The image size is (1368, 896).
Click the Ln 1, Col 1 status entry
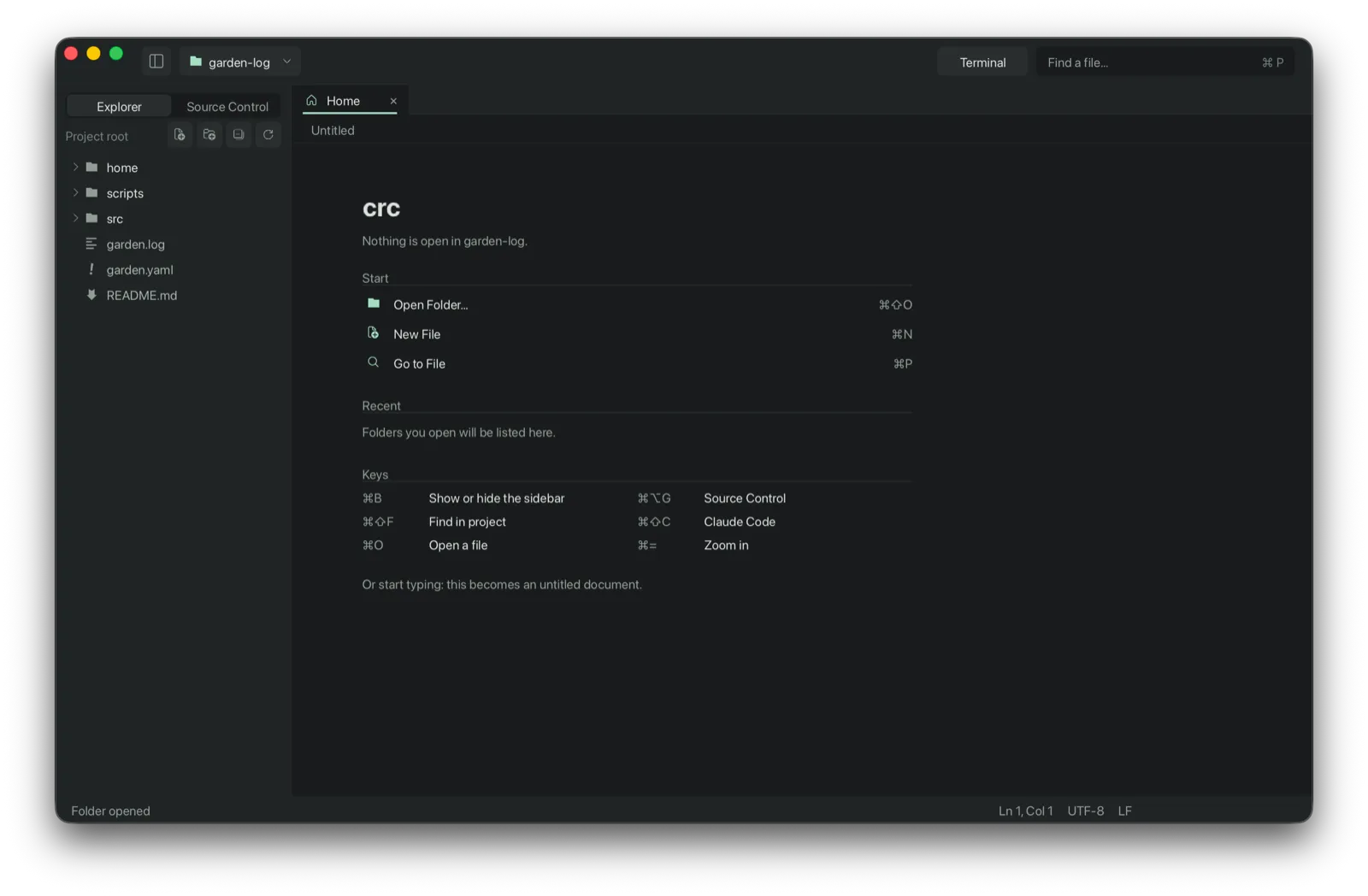[1025, 811]
